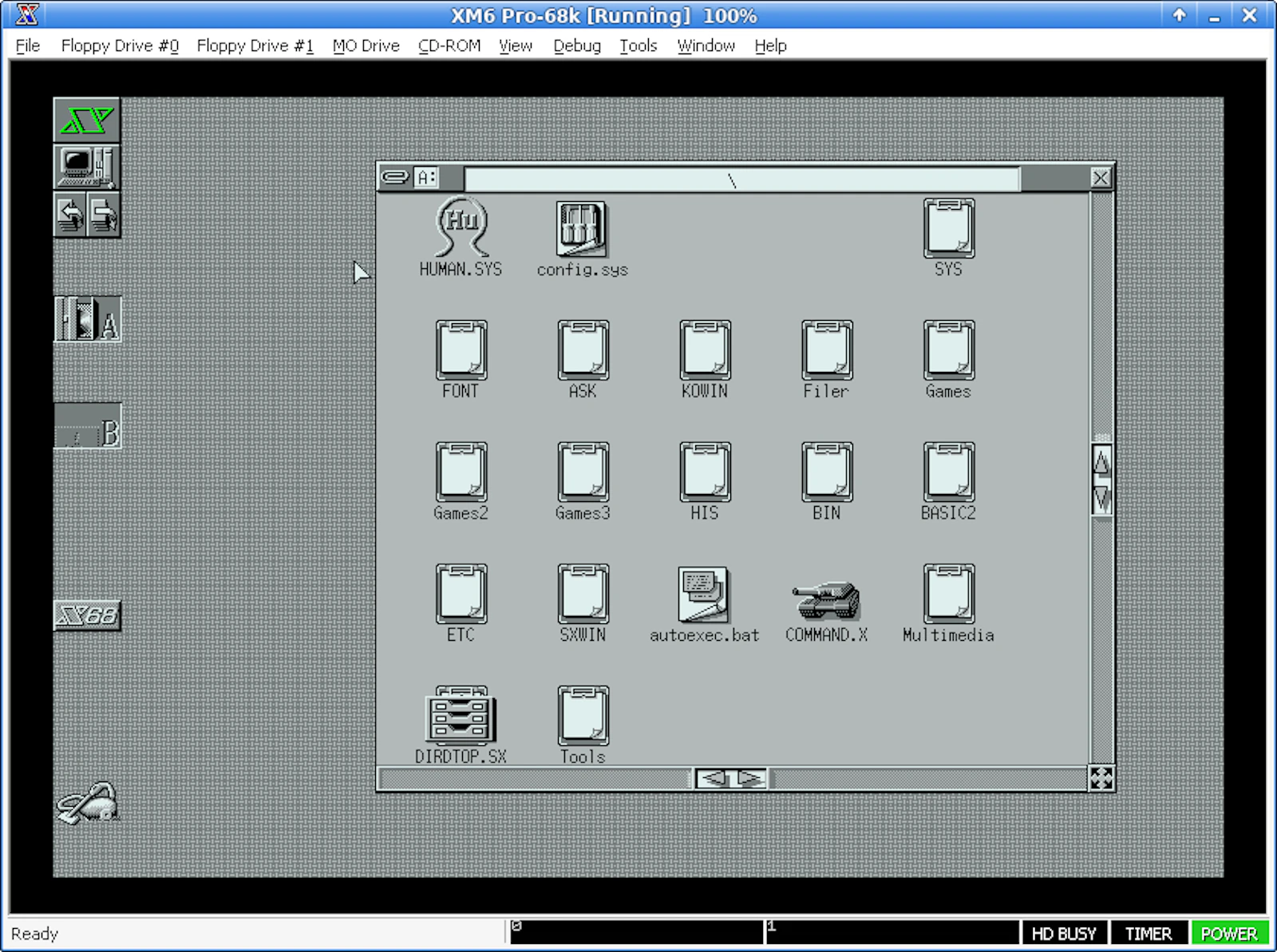This screenshot has width=1277, height=952.
Task: Open the Debug menu
Action: (x=577, y=45)
